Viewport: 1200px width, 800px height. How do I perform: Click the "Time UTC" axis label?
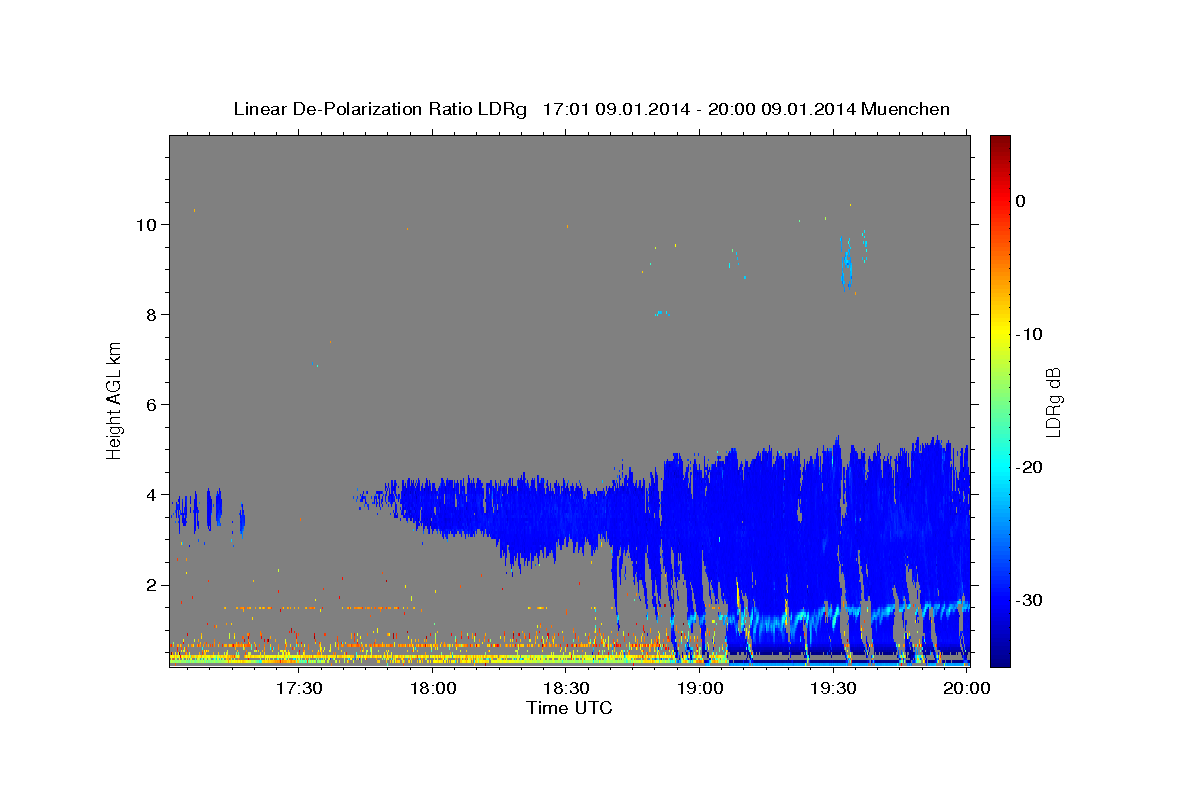tap(569, 708)
